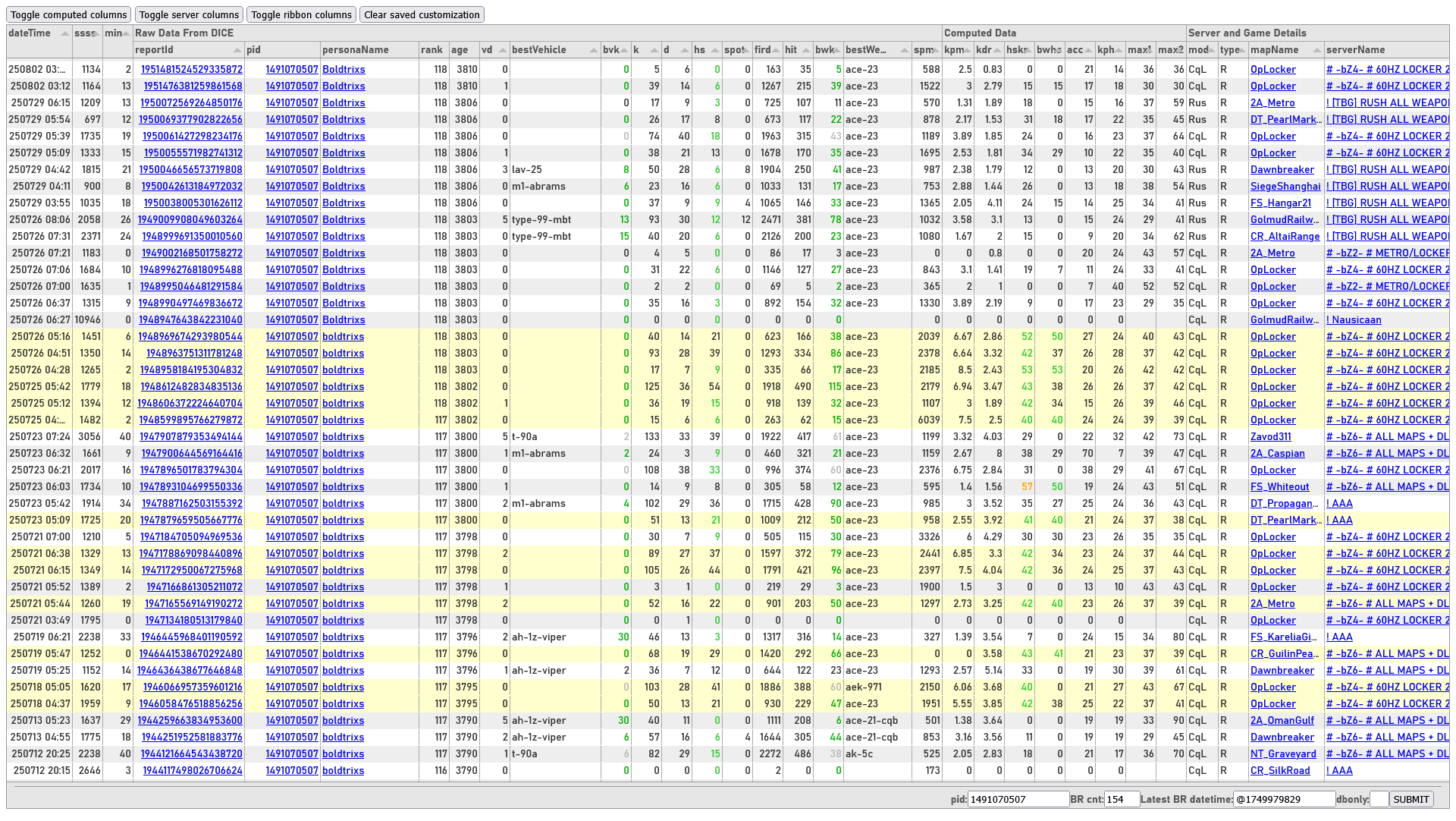Screen dimensions: 1456x821
Task: Toggle server columns visibility
Action: [x=189, y=14]
